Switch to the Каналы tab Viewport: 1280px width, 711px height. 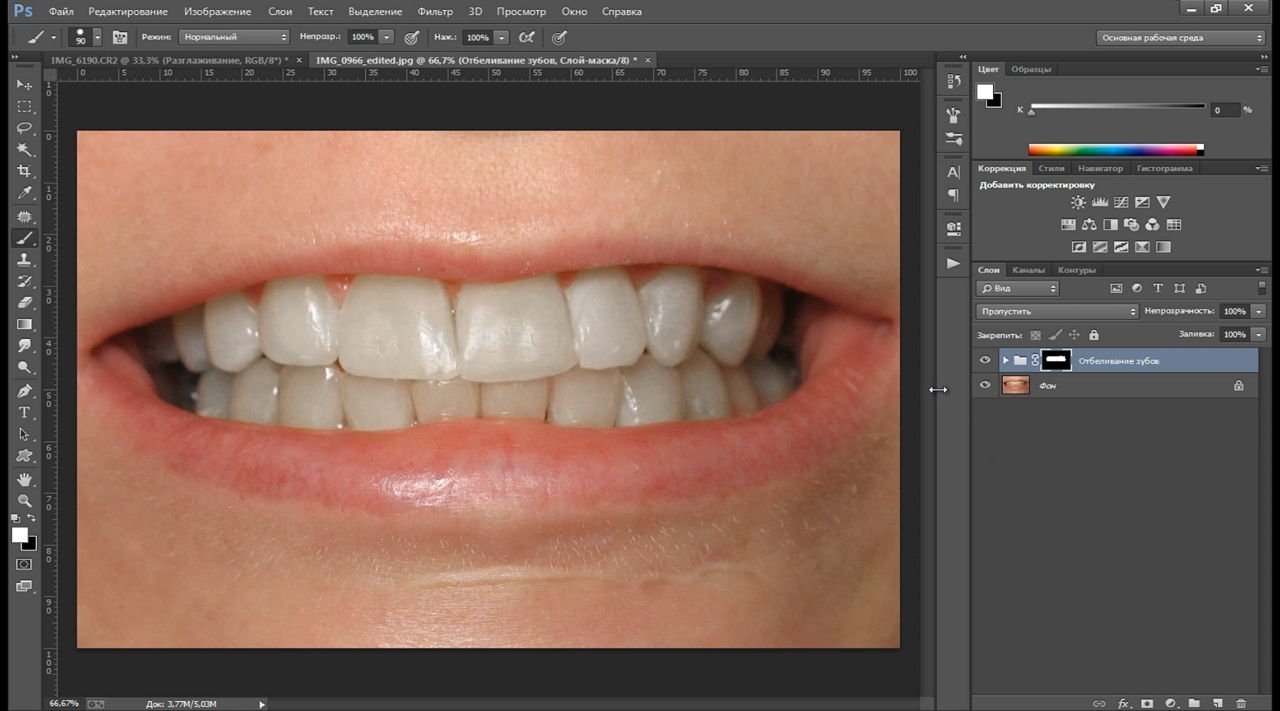click(1028, 270)
